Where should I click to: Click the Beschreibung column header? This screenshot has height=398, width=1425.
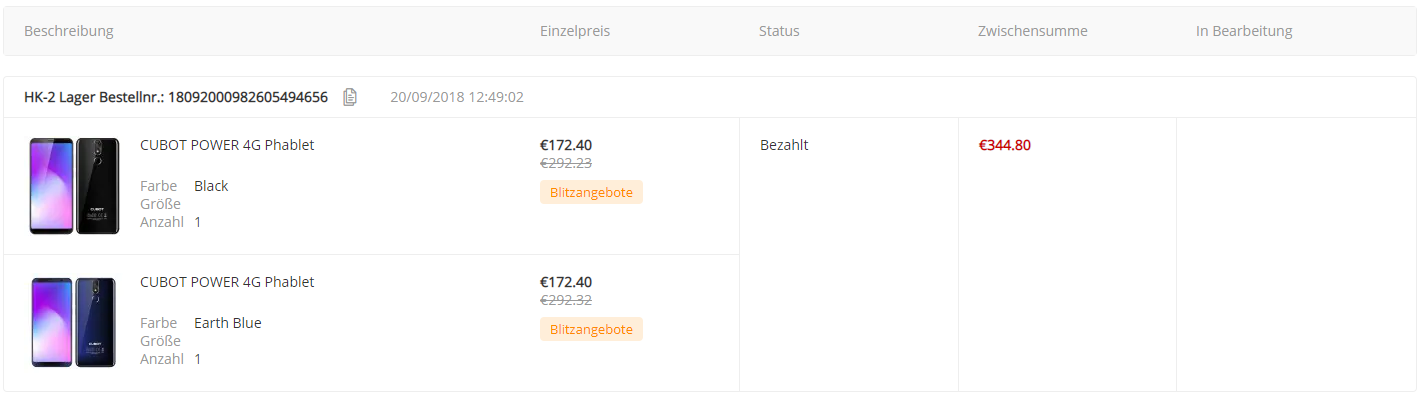pos(69,31)
